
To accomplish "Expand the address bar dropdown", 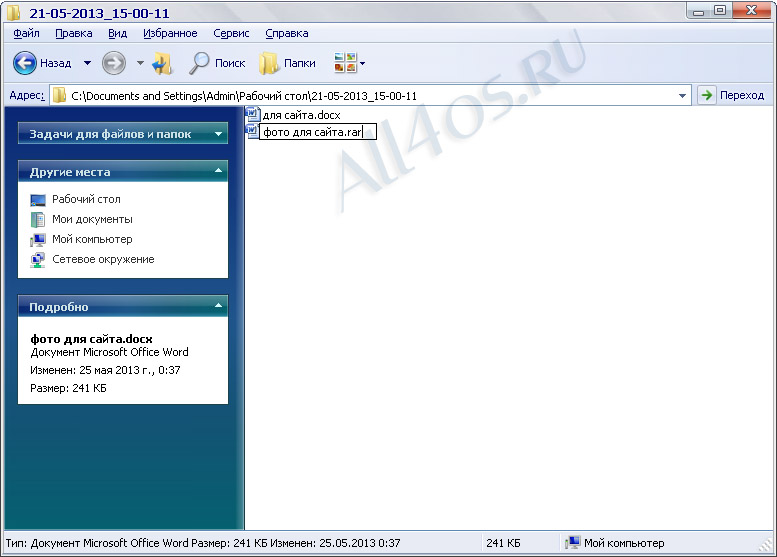I will click(682, 96).
